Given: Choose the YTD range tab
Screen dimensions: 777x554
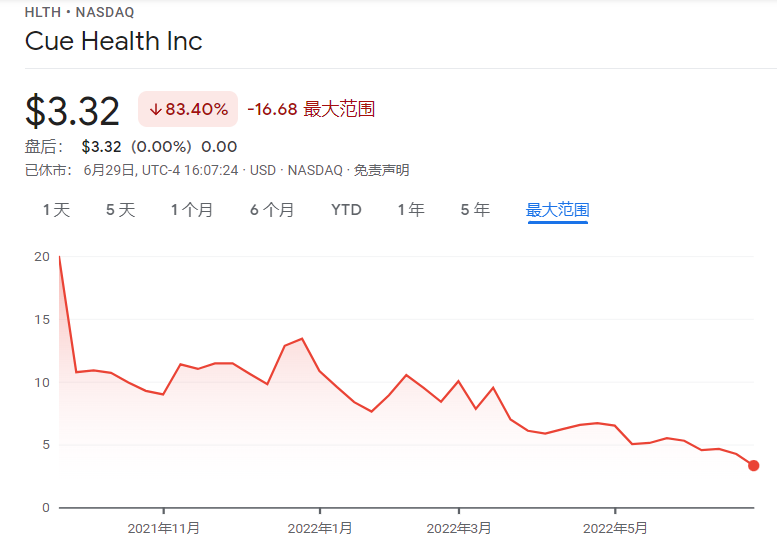Looking at the screenshot, I should 346,210.
